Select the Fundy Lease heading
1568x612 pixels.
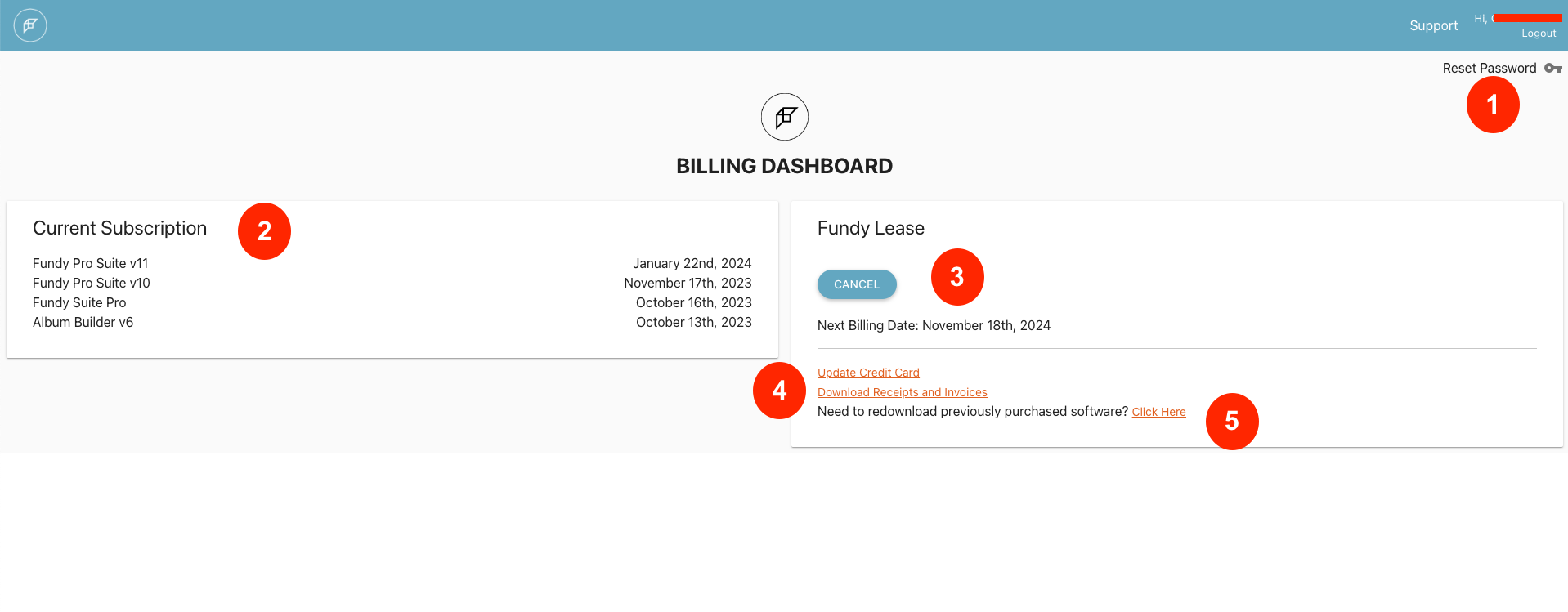(x=870, y=228)
